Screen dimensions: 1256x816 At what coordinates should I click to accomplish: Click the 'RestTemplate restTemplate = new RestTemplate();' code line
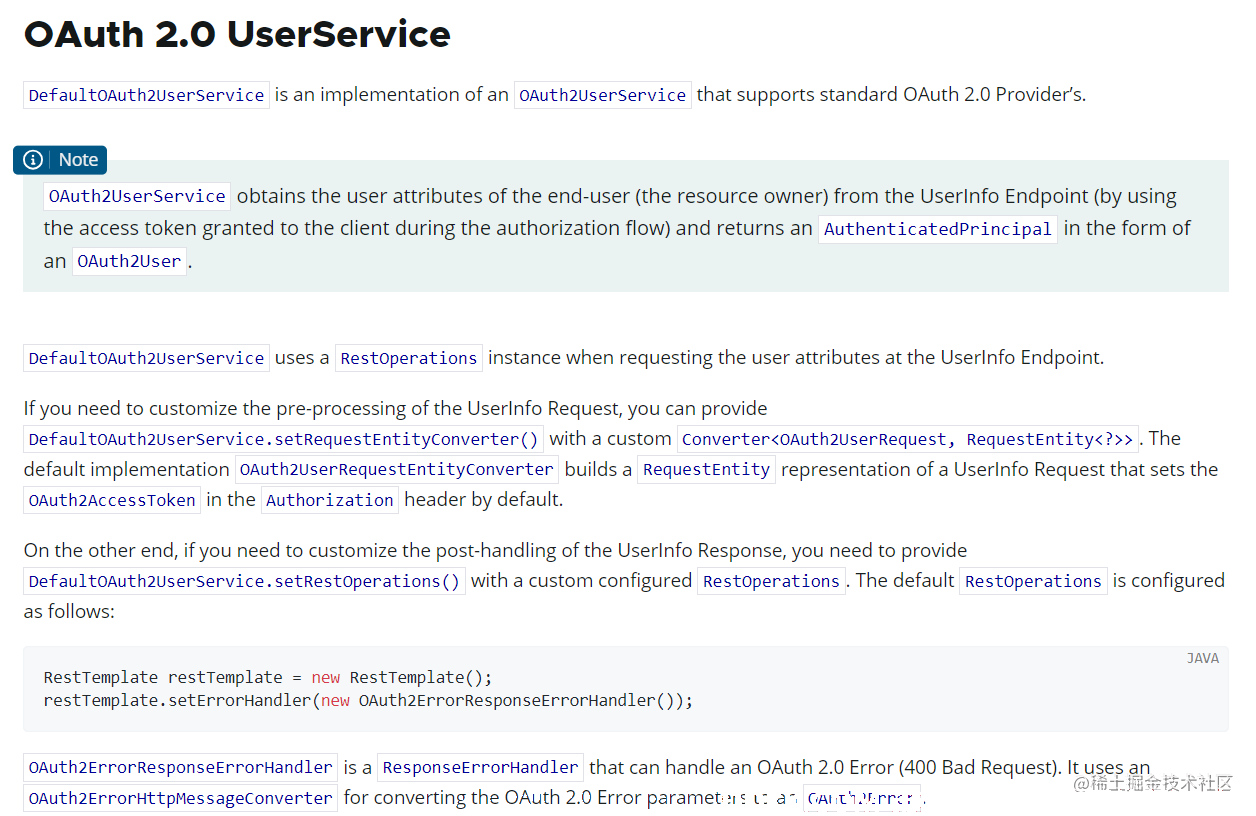click(268, 677)
